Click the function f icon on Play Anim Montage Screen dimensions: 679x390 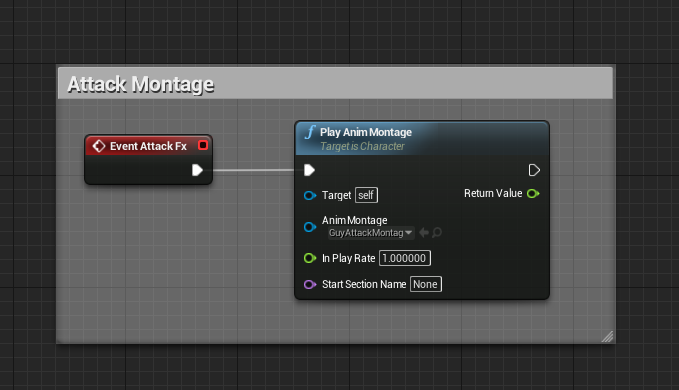coord(310,132)
